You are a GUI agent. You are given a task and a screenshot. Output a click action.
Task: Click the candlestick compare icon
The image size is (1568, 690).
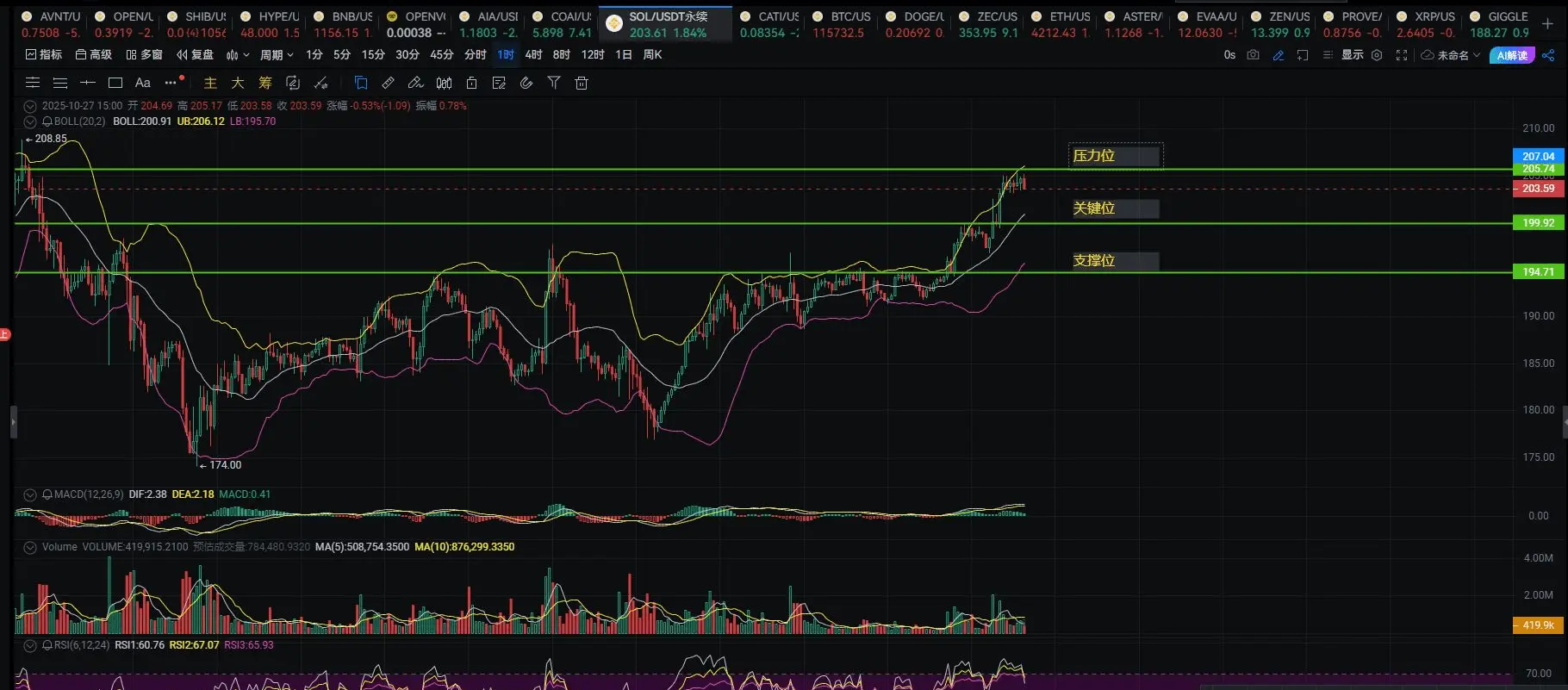click(x=444, y=83)
